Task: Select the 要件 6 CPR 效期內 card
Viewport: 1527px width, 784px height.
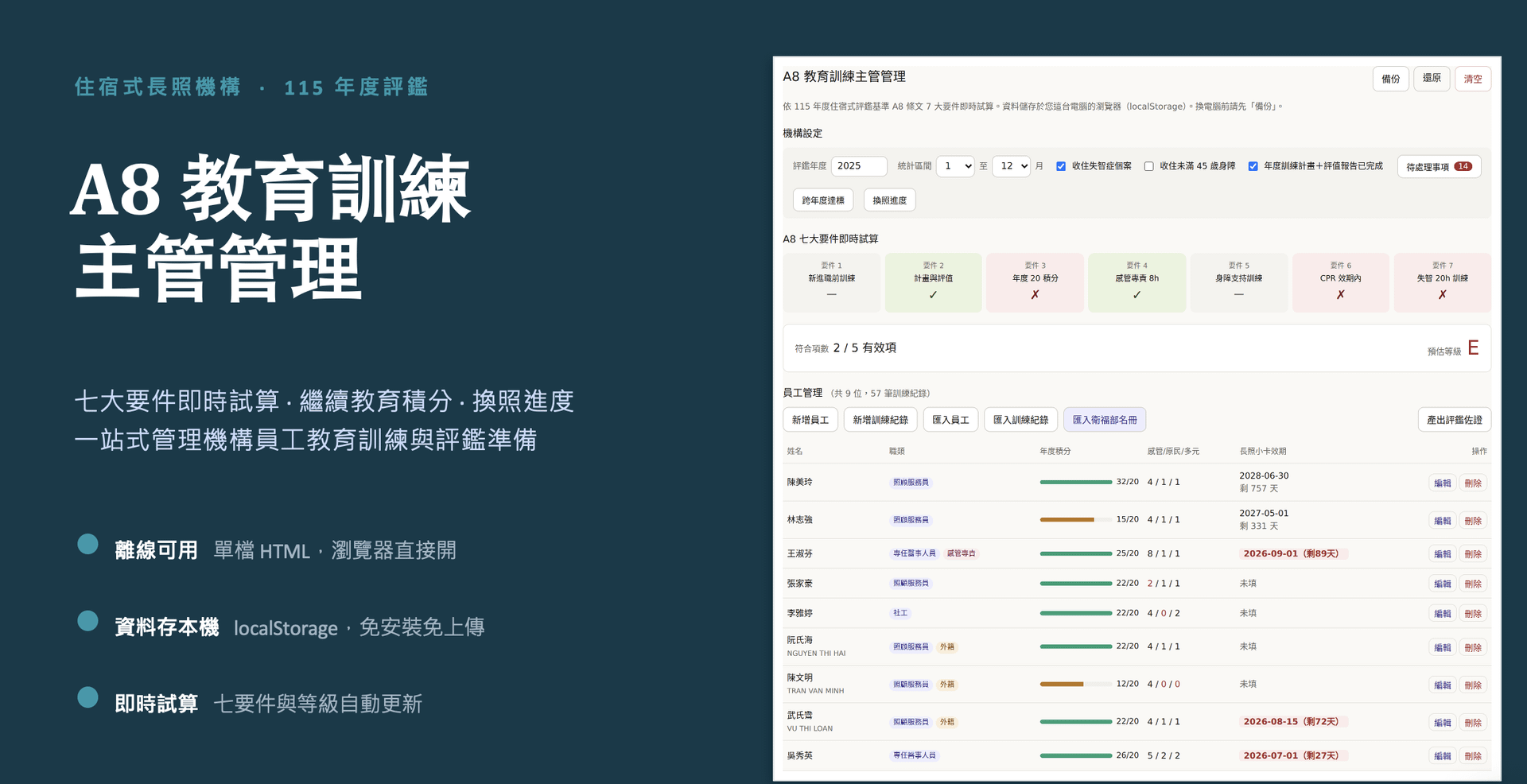Action: tap(1340, 282)
